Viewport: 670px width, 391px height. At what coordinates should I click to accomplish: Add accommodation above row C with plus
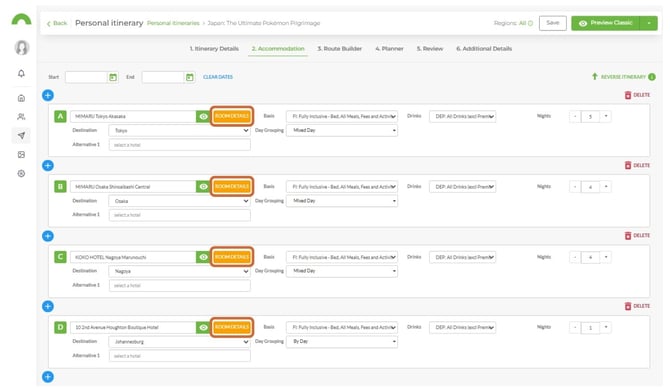(x=48, y=236)
